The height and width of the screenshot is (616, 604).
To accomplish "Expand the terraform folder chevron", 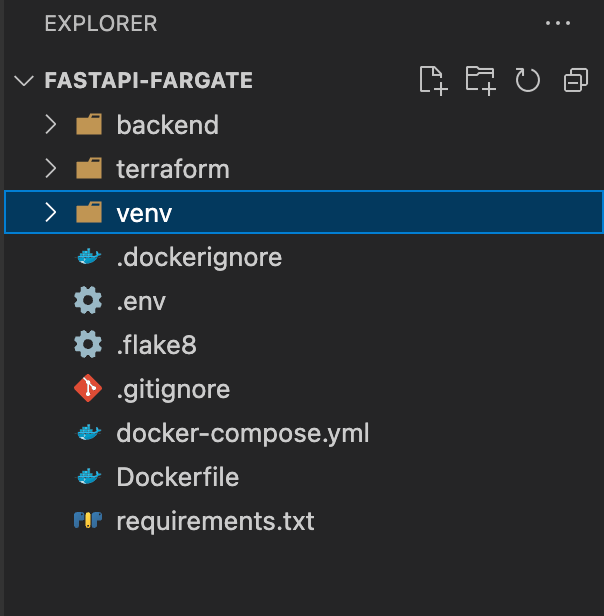I will click(x=51, y=169).
